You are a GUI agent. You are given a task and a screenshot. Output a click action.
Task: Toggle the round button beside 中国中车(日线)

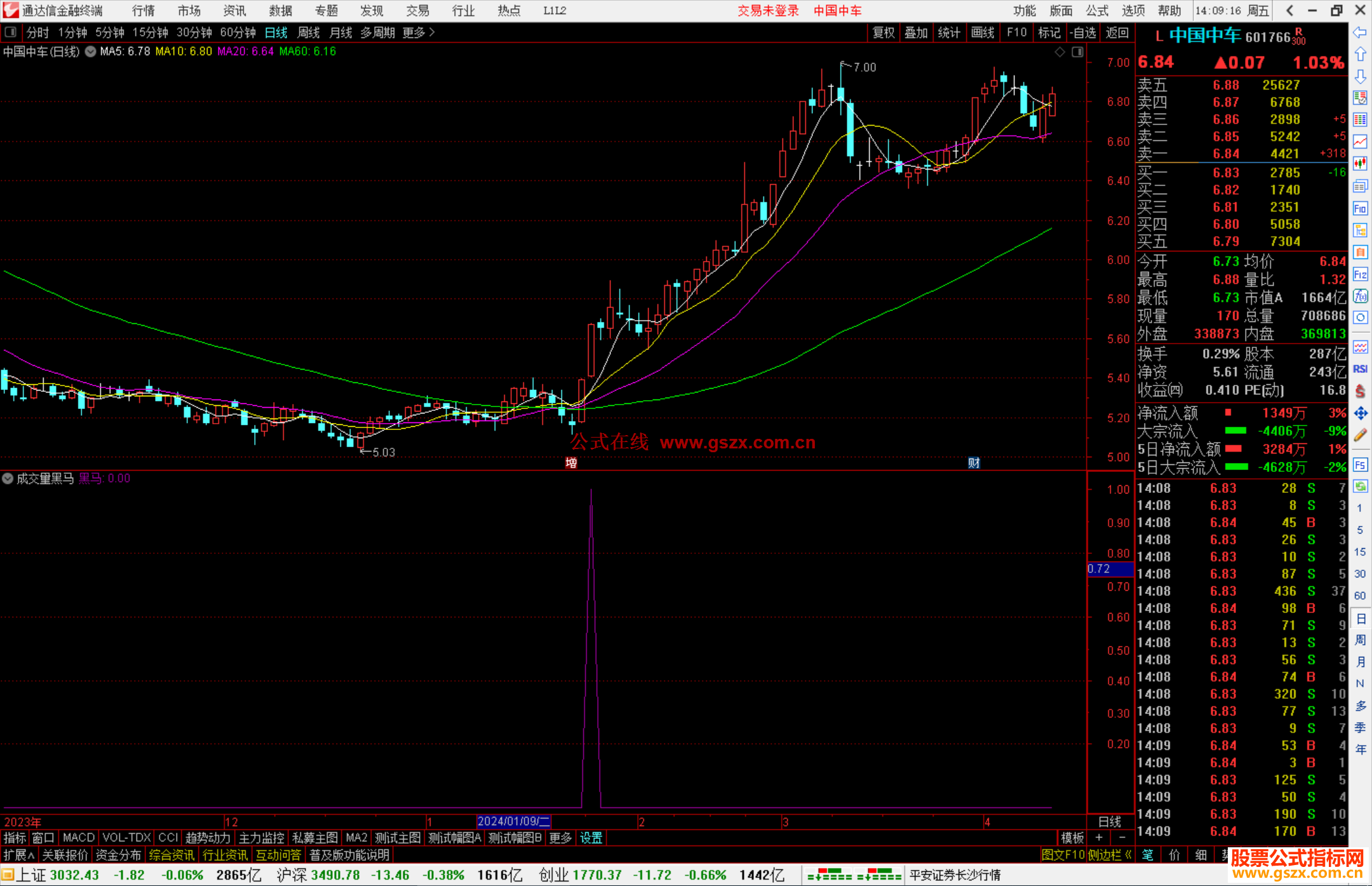coord(90,51)
